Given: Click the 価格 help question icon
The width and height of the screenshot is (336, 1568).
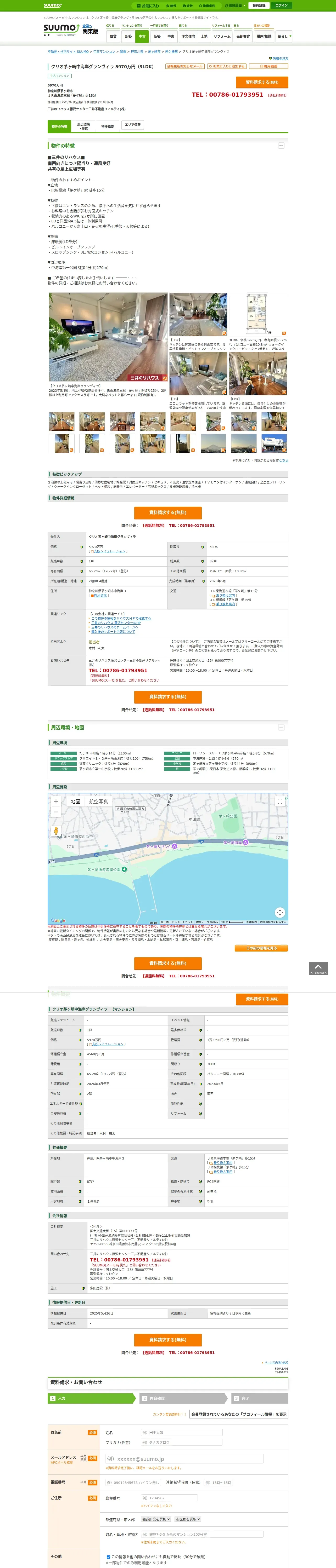Looking at the screenshot, I should 82,547.
